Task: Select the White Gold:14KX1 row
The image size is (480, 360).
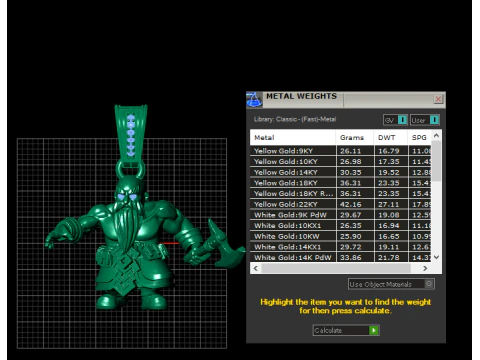Action: (x=340, y=247)
